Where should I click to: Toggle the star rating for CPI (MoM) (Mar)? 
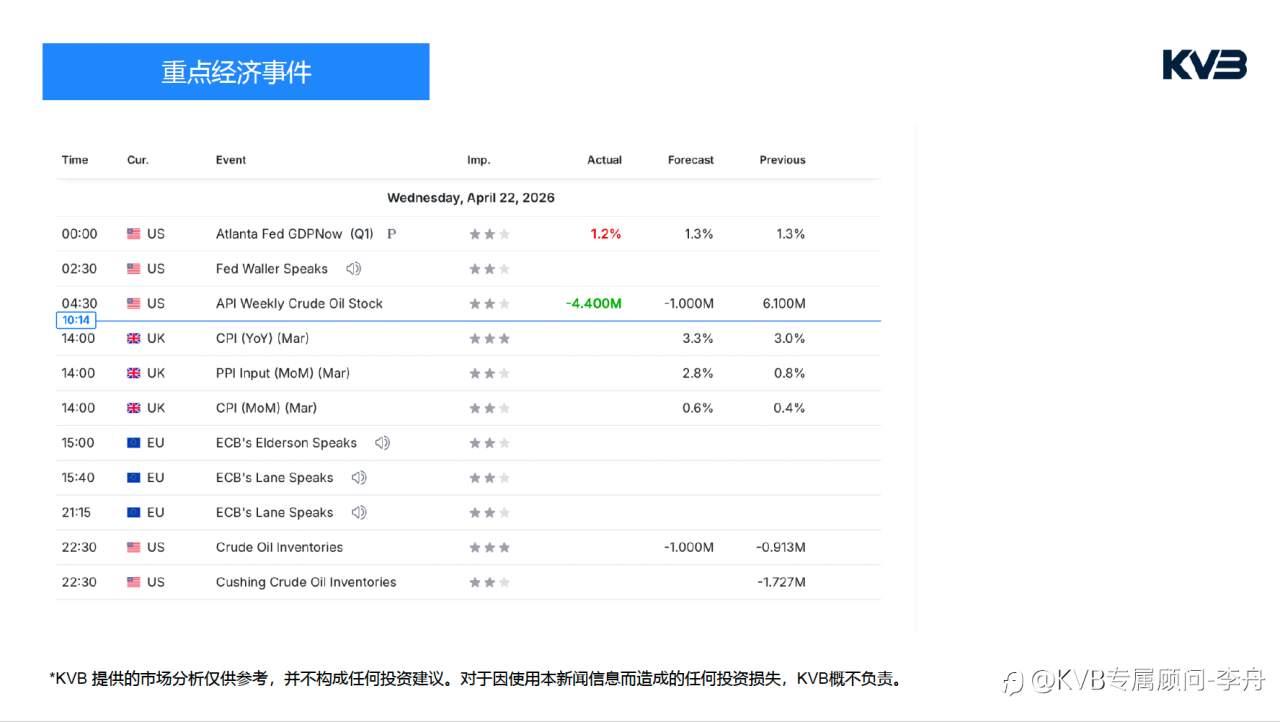click(489, 408)
